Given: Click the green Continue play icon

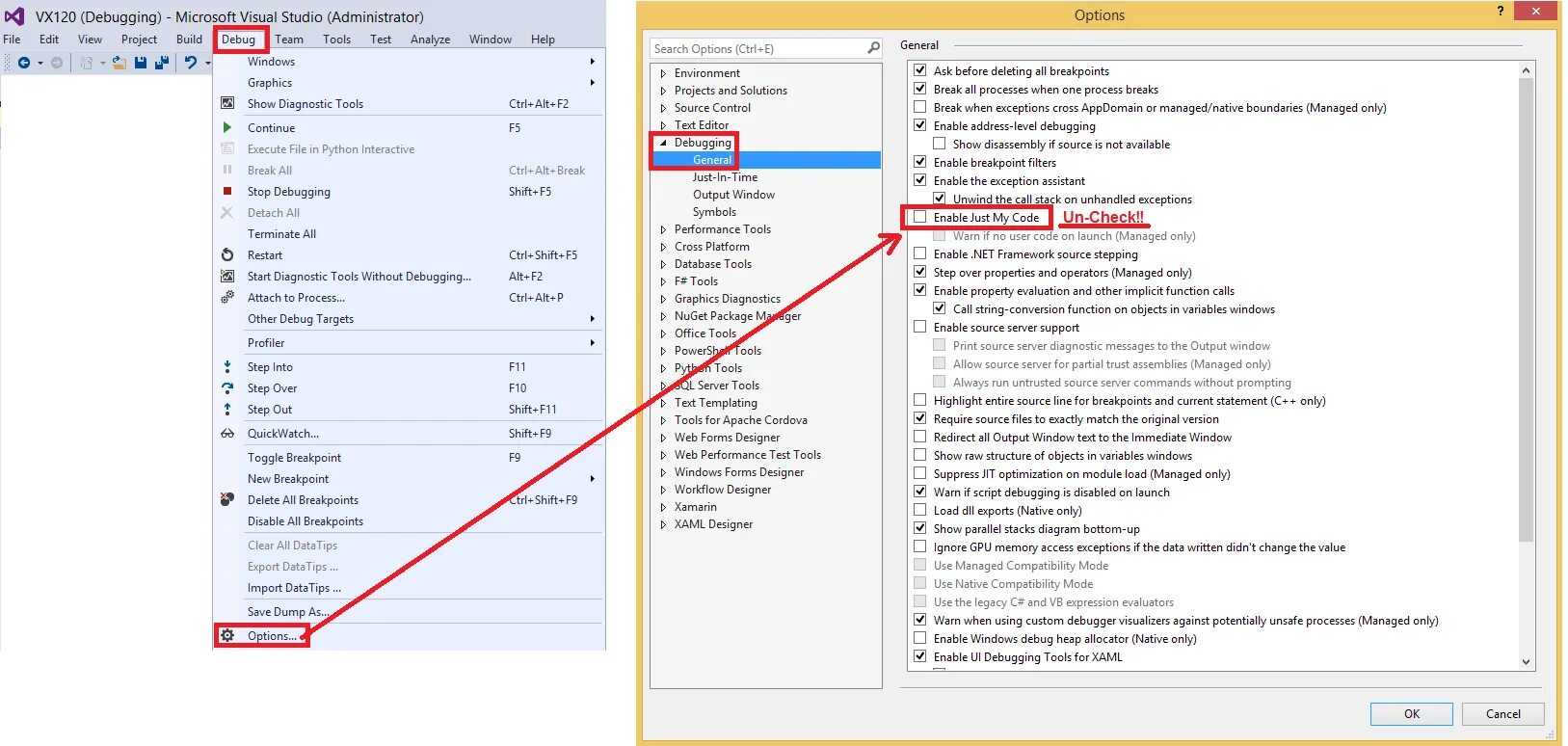Looking at the screenshot, I should tap(227, 127).
